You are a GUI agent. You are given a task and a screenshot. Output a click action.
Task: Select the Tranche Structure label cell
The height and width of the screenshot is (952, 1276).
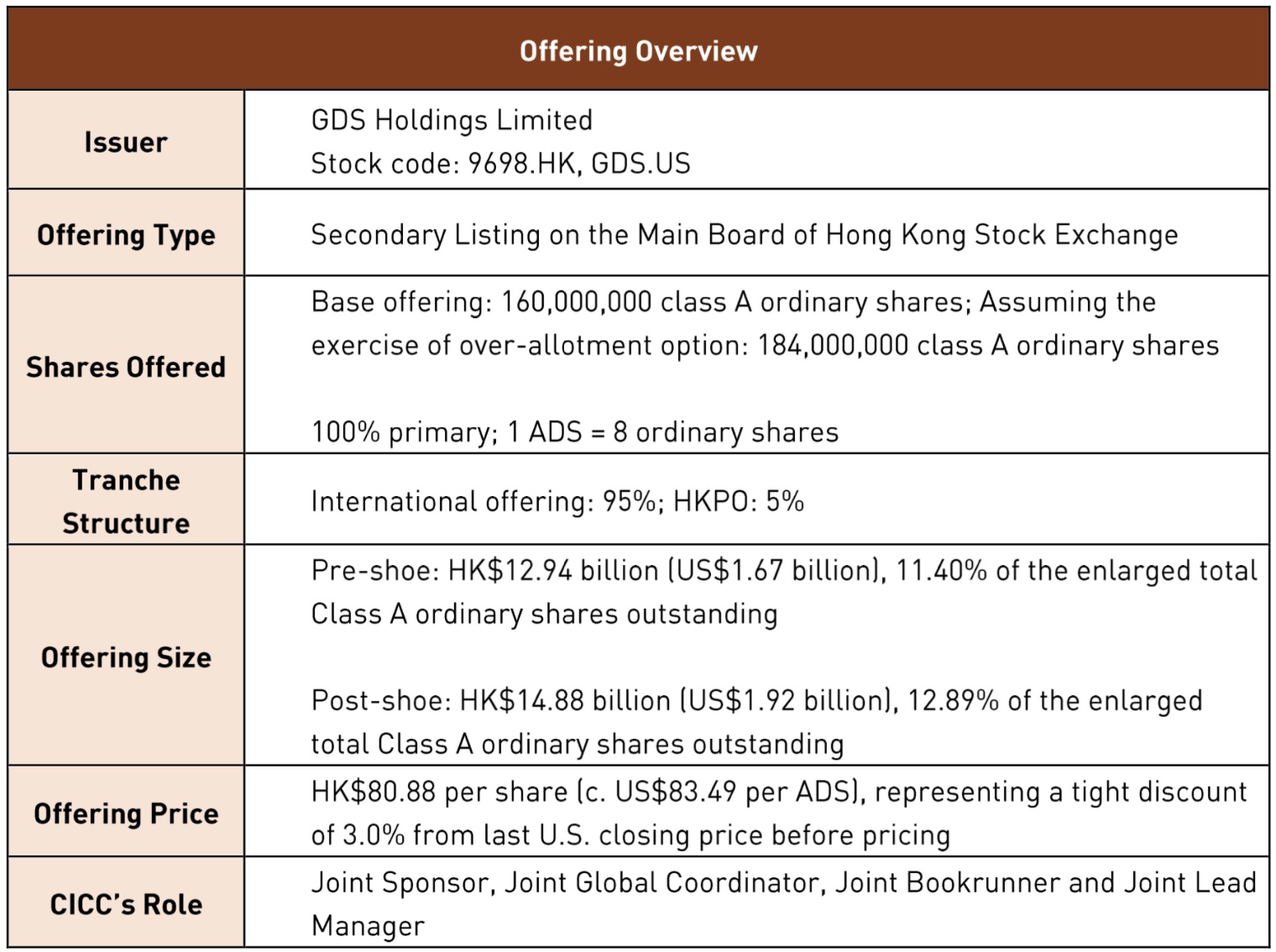coord(126,501)
